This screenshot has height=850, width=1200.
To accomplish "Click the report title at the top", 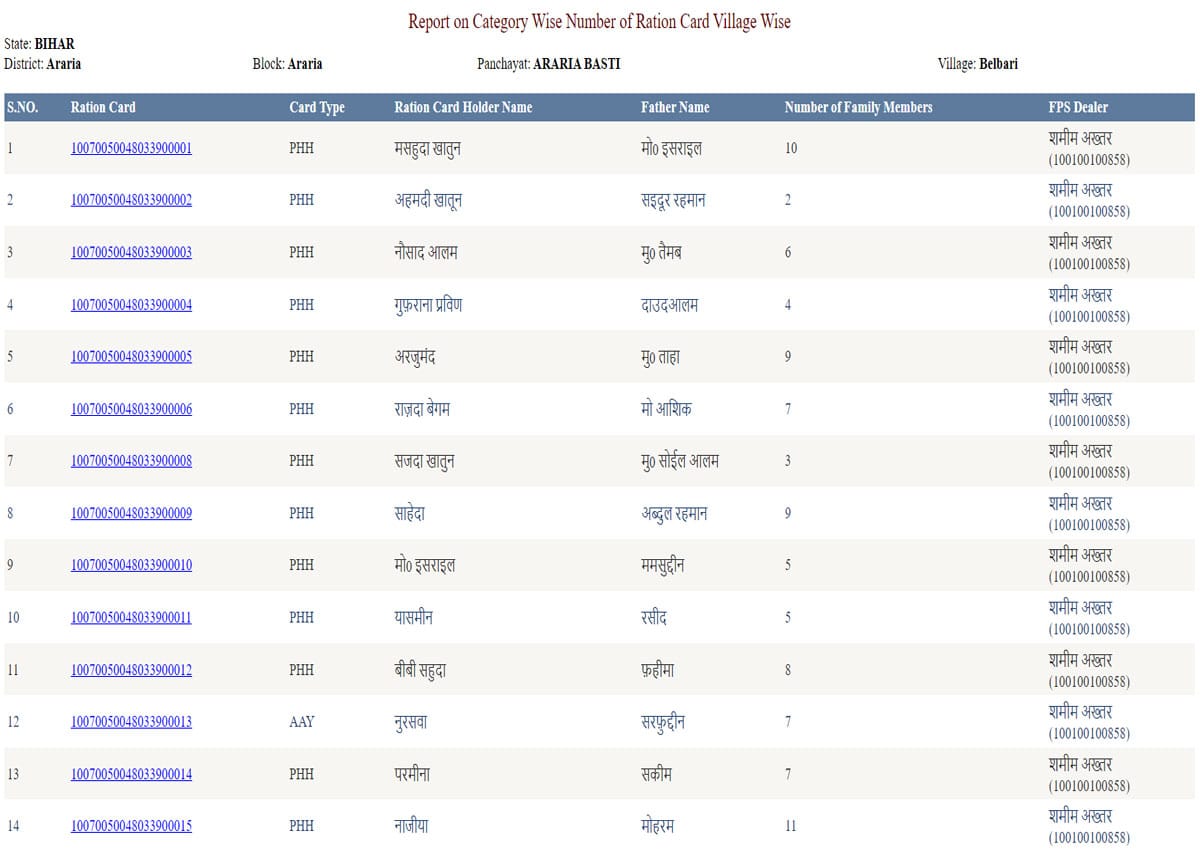I will click(x=597, y=21).
